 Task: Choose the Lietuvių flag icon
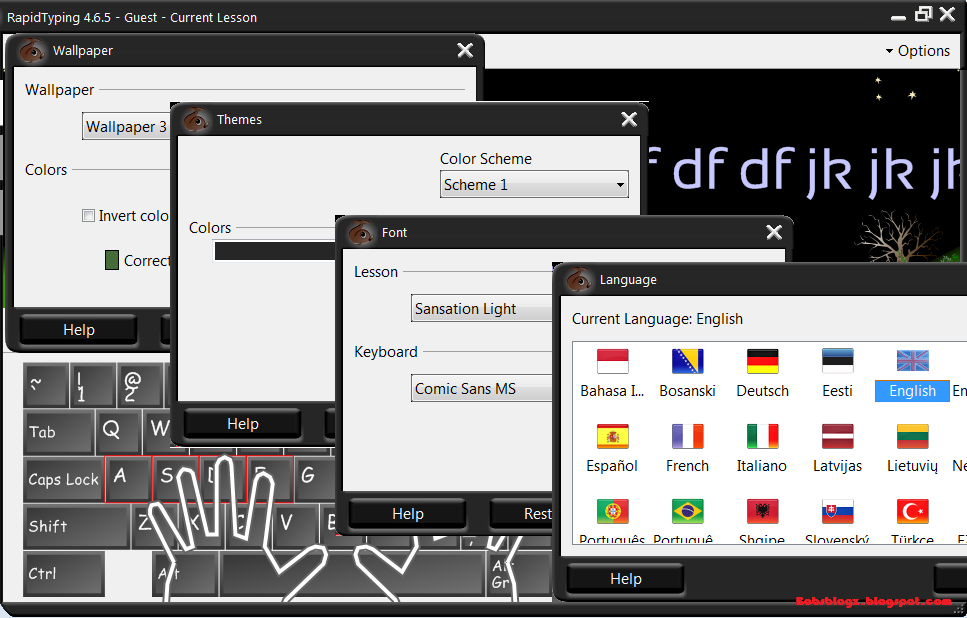[x=912, y=437]
